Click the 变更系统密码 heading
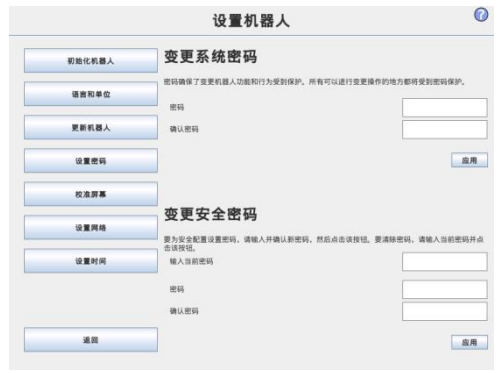The image size is (502, 373). [x=210, y=56]
